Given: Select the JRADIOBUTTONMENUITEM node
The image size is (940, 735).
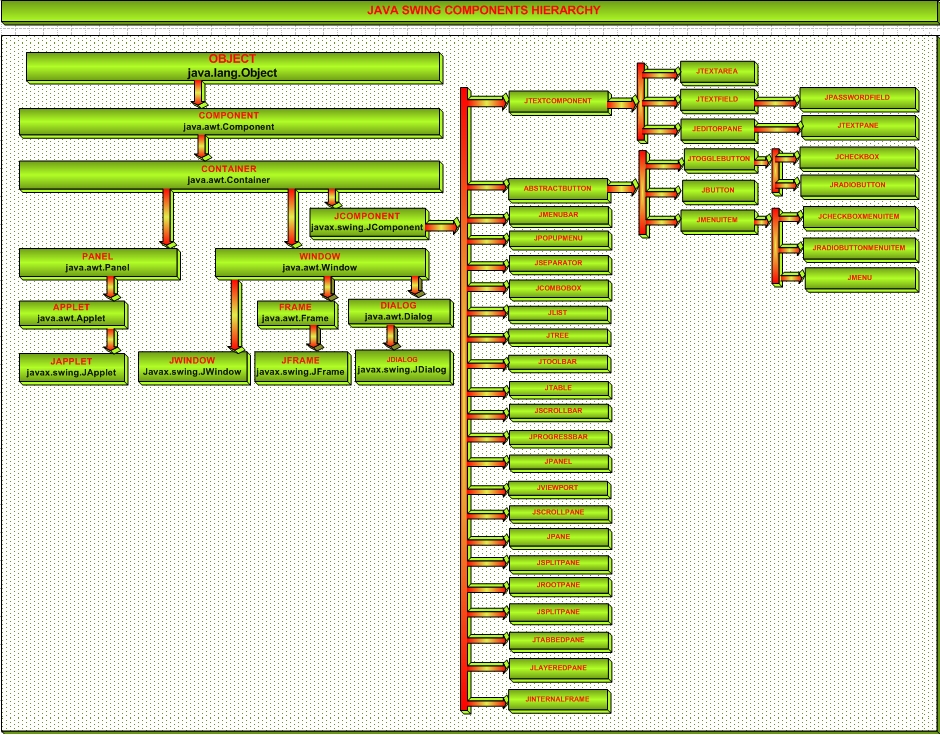Looking at the screenshot, I should (x=859, y=249).
